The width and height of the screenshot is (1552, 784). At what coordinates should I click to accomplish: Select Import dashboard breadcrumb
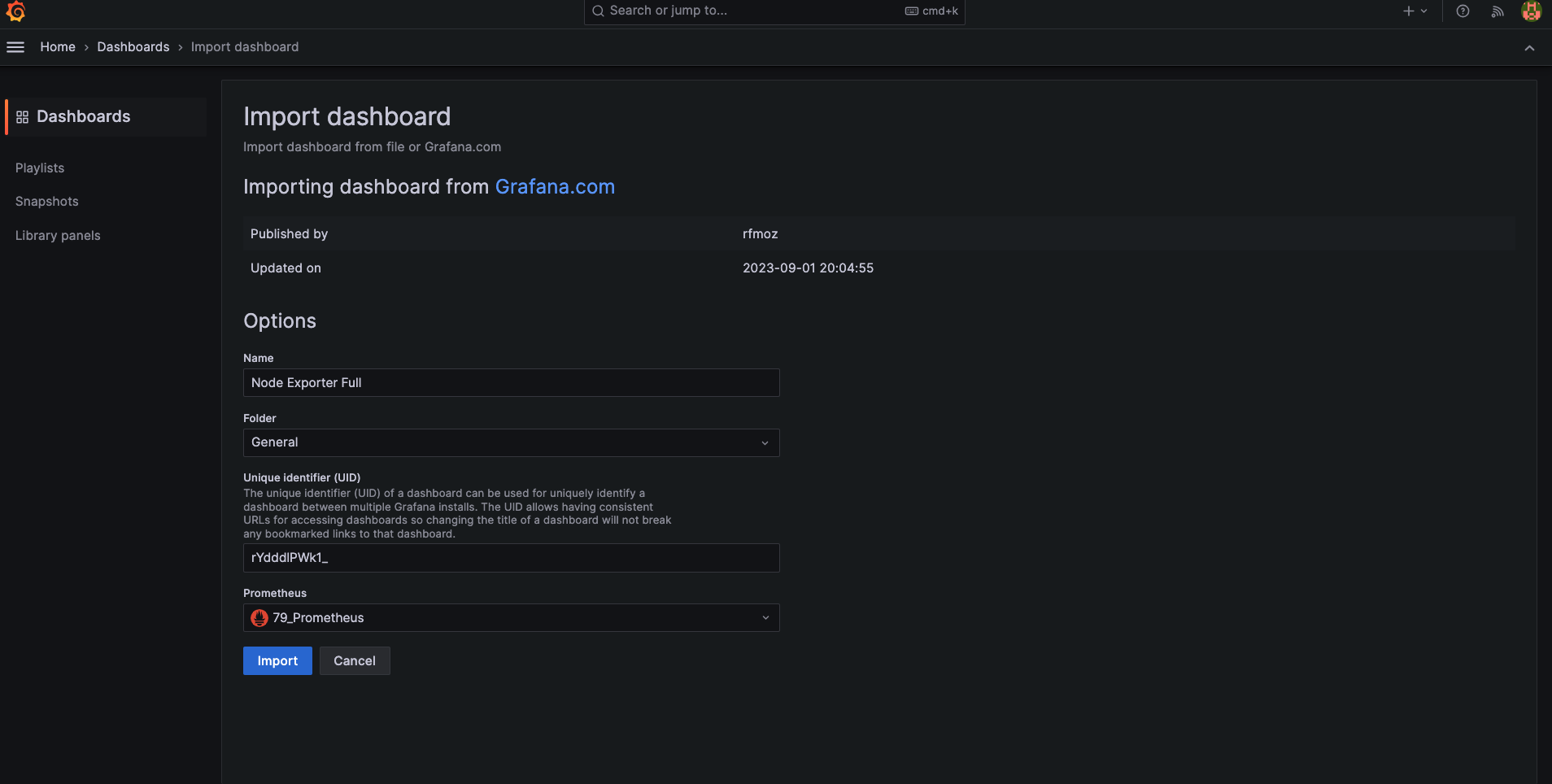(245, 47)
